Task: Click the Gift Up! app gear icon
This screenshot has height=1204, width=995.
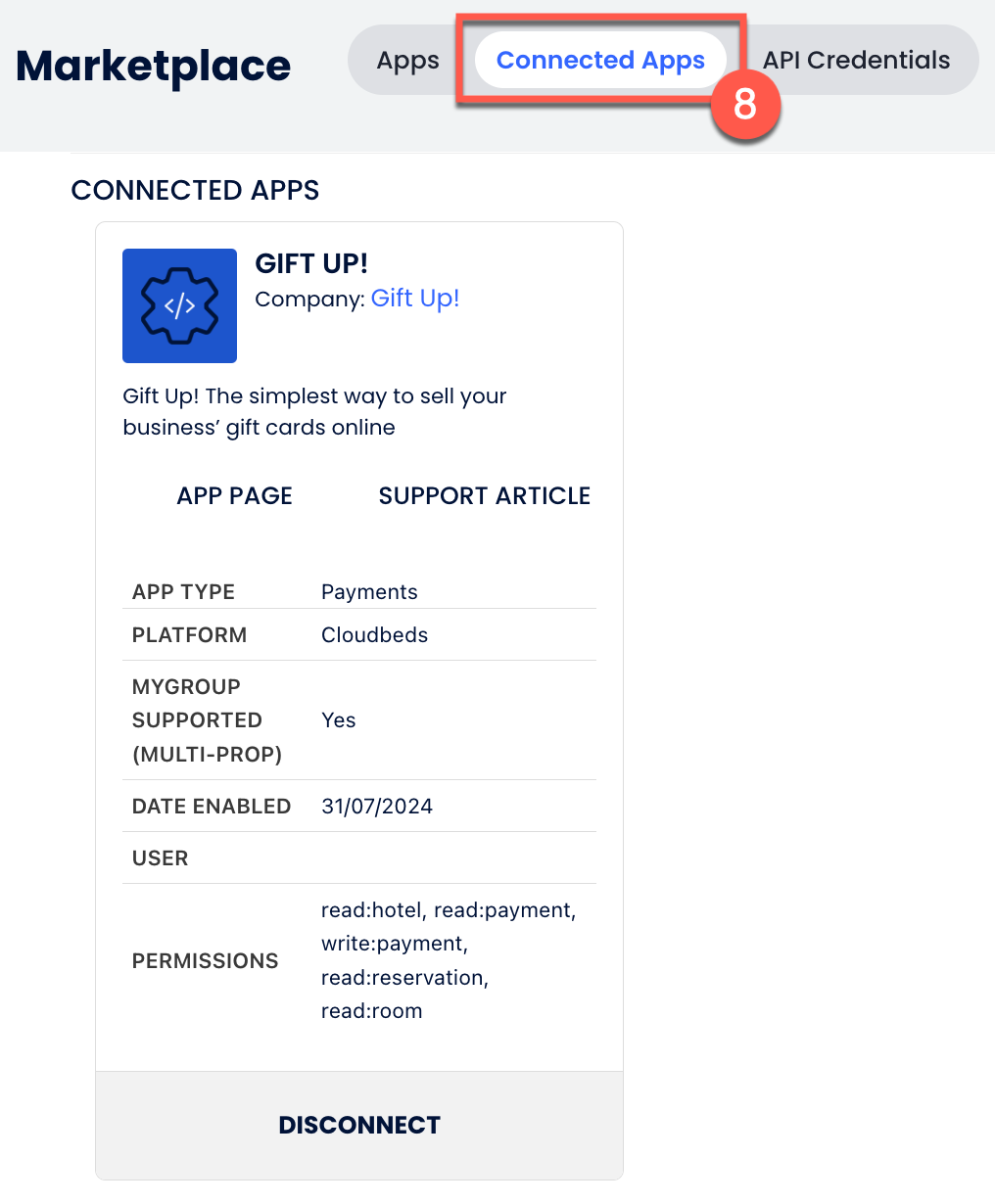Action: (x=179, y=305)
